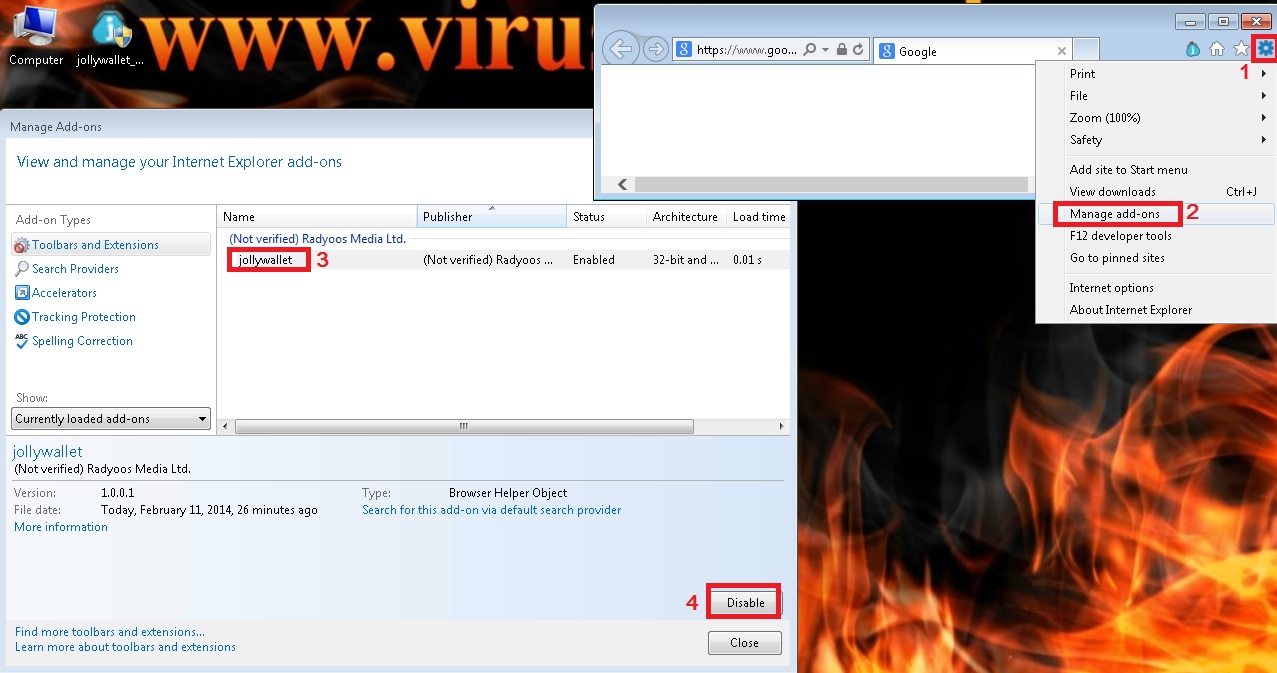1277x673 pixels.
Task: Click add-ons list scroll right arrow
Action: click(x=782, y=426)
